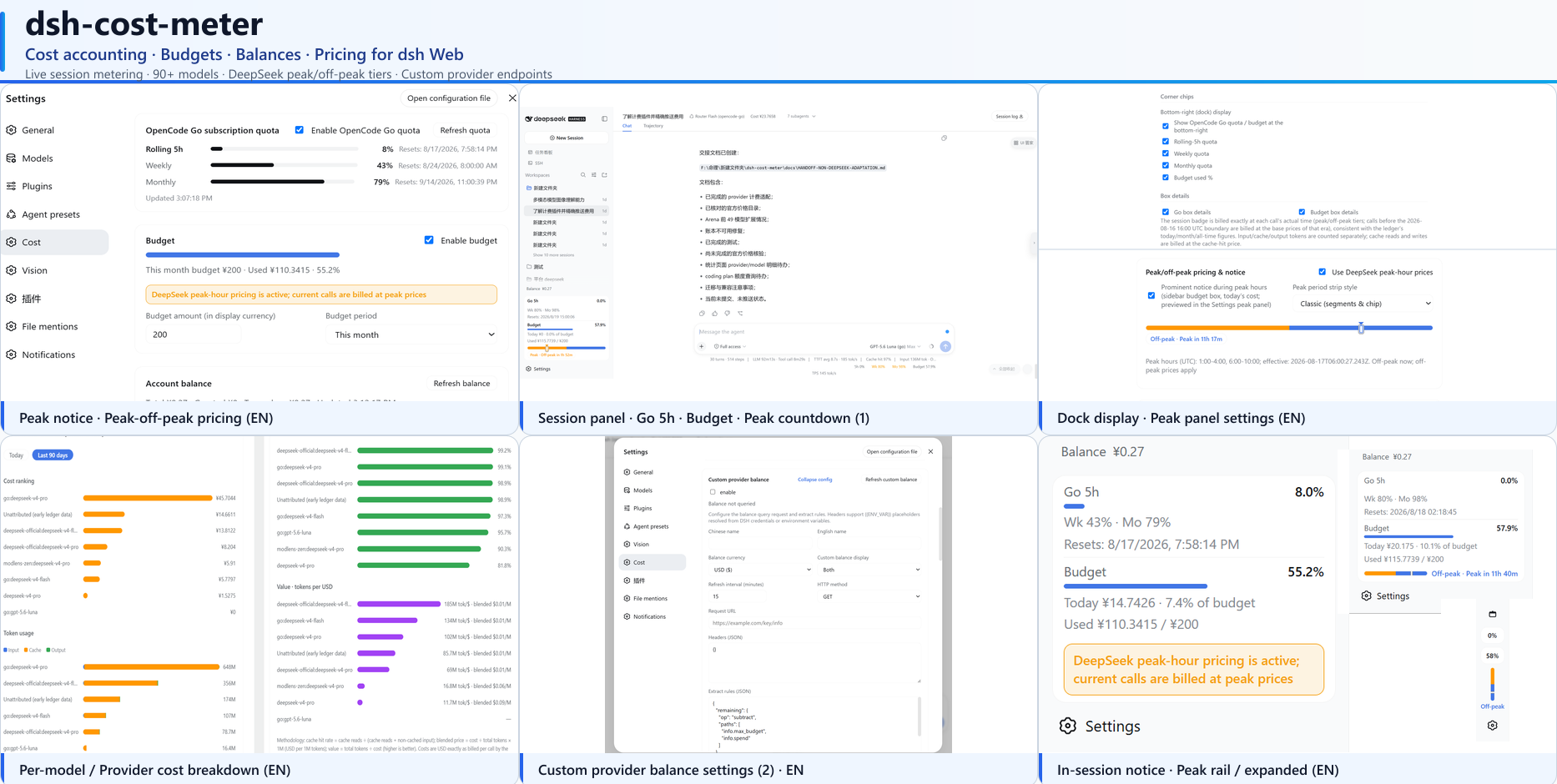This screenshot has width=1557, height=784.
Task: Open Settings under the Off-peak countdown box
Action: pyautogui.click(x=1385, y=596)
